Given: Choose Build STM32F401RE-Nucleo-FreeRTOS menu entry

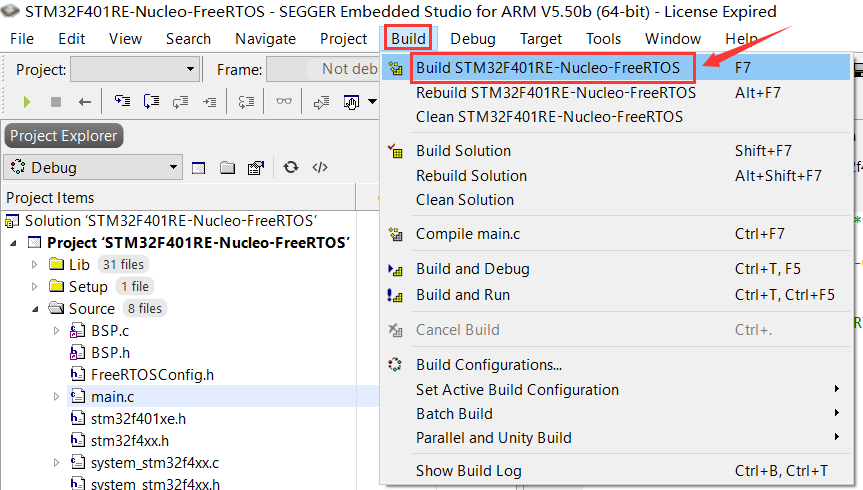Looking at the screenshot, I should tap(616, 68).
